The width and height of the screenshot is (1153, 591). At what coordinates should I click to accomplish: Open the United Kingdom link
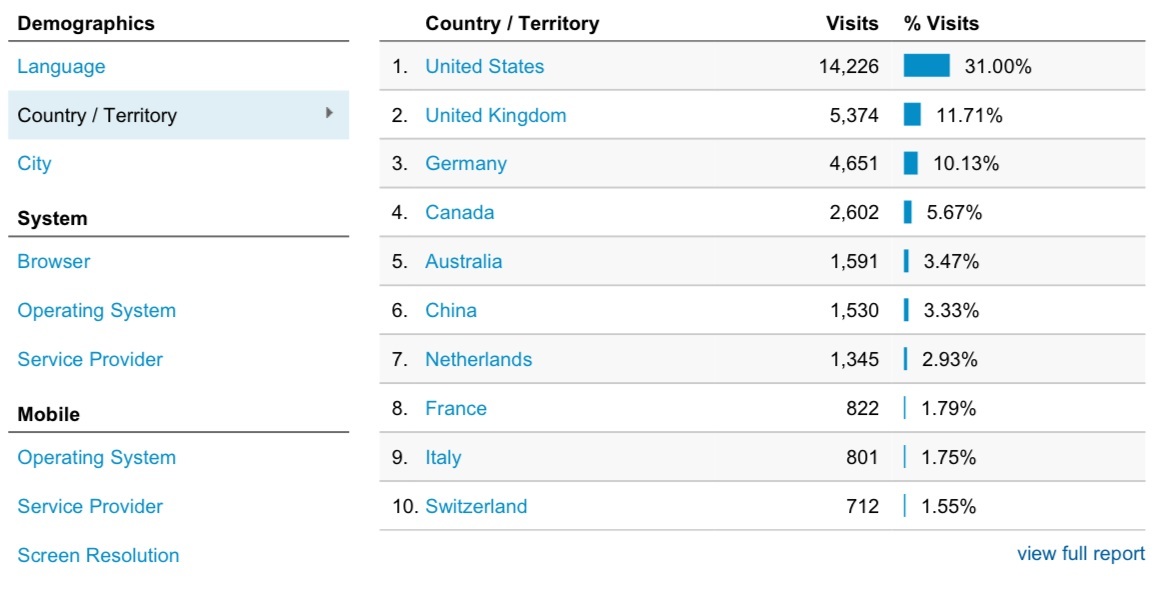(496, 116)
